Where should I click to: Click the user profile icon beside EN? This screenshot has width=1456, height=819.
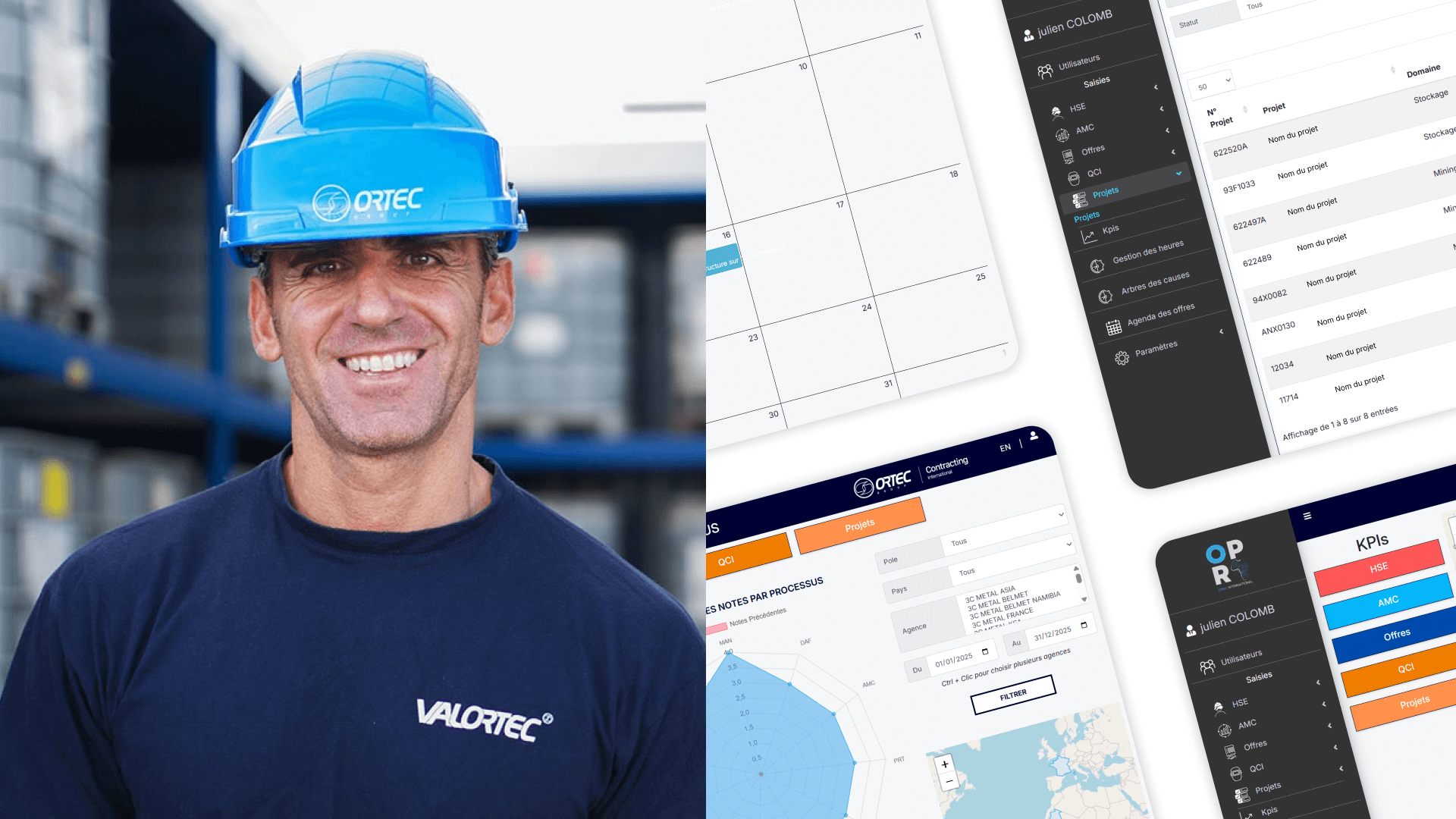click(x=1034, y=435)
